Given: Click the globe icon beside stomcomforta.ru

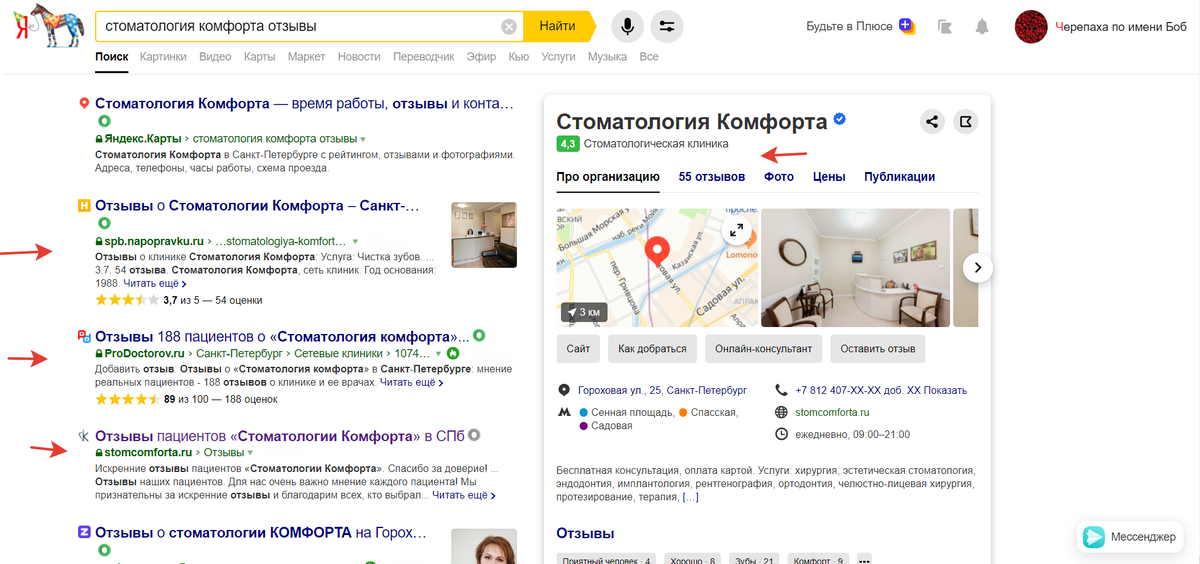Looking at the screenshot, I should tap(782, 412).
